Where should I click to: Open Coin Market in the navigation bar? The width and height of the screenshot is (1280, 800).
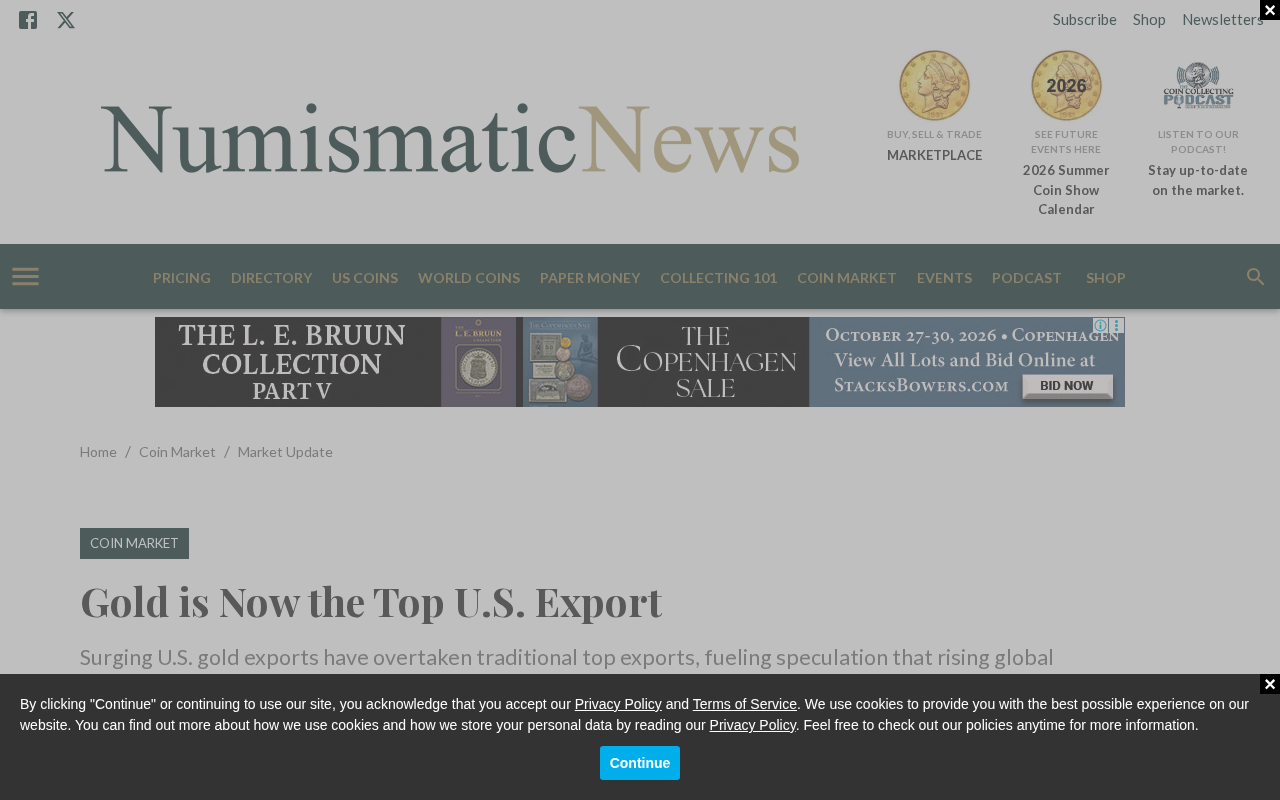click(x=847, y=278)
